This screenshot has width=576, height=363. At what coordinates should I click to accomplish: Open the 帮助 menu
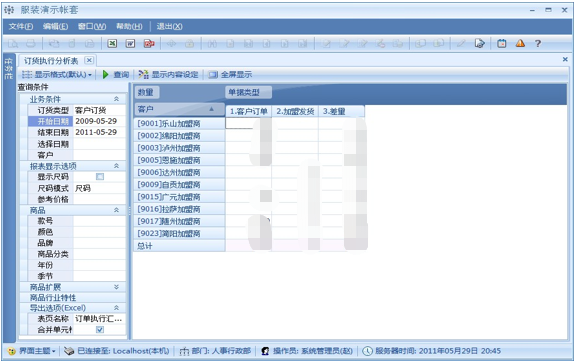(x=129, y=26)
